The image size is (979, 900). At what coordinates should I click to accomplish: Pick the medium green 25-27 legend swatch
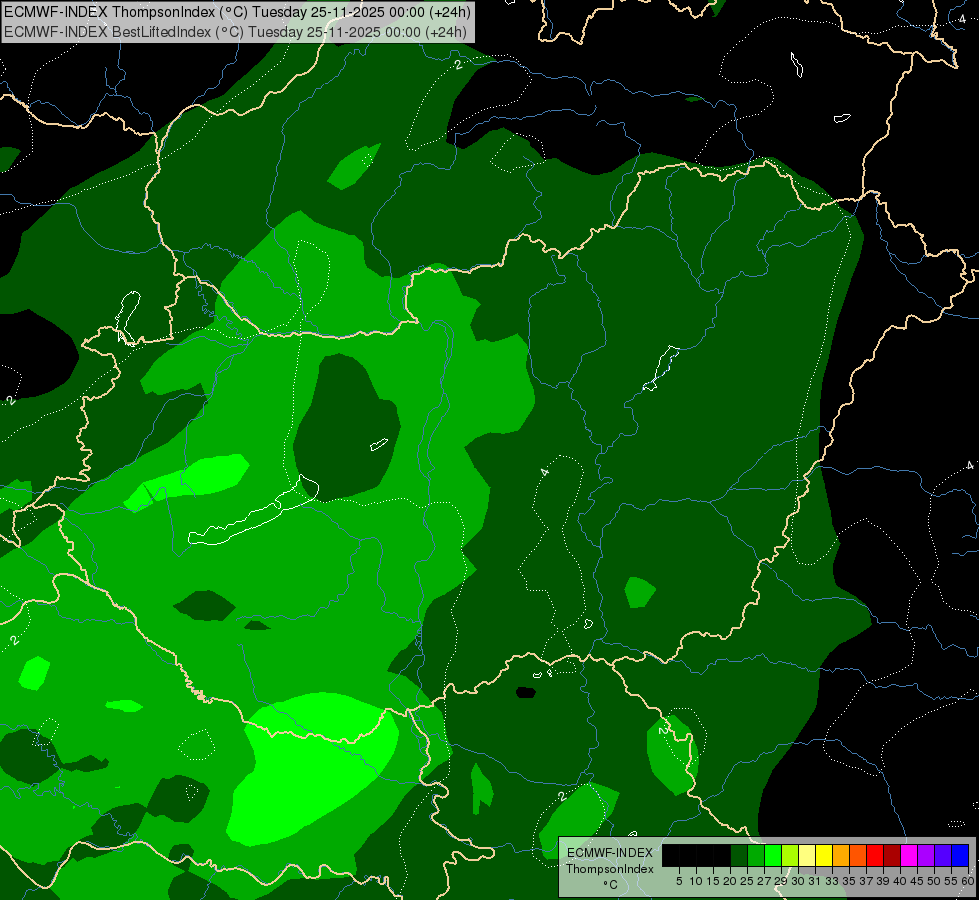click(756, 855)
